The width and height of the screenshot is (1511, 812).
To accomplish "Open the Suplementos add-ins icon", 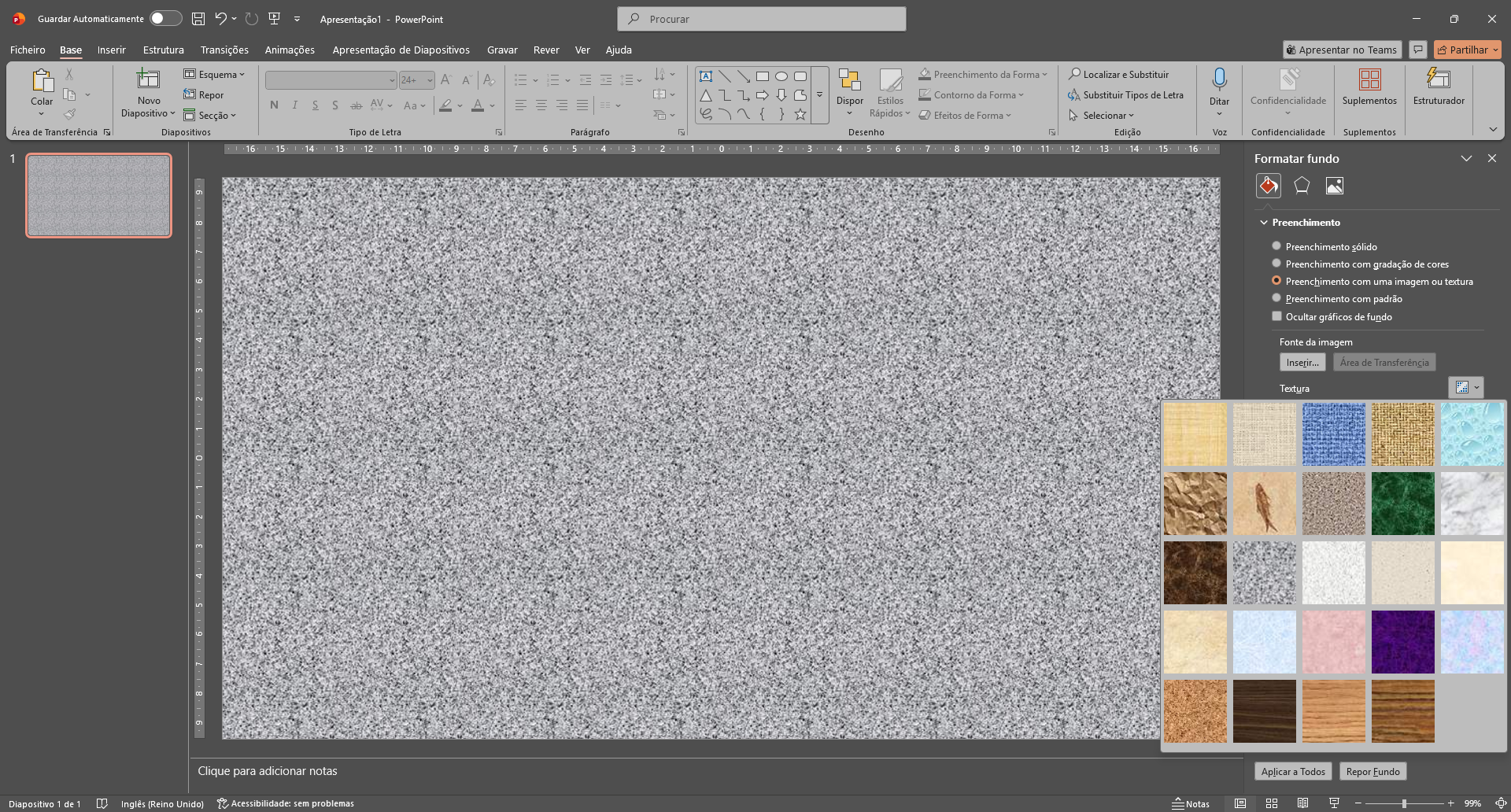I will (x=1369, y=79).
